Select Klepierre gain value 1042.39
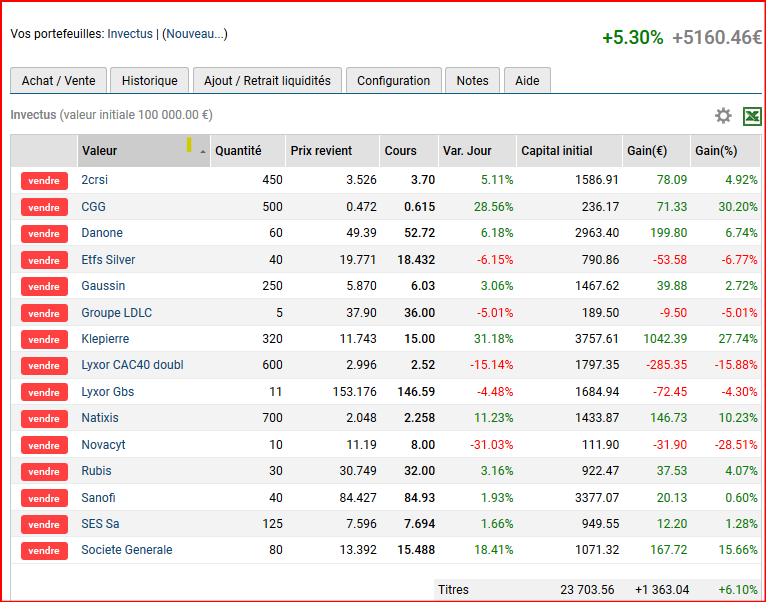This screenshot has height=602, width=766. [664, 339]
